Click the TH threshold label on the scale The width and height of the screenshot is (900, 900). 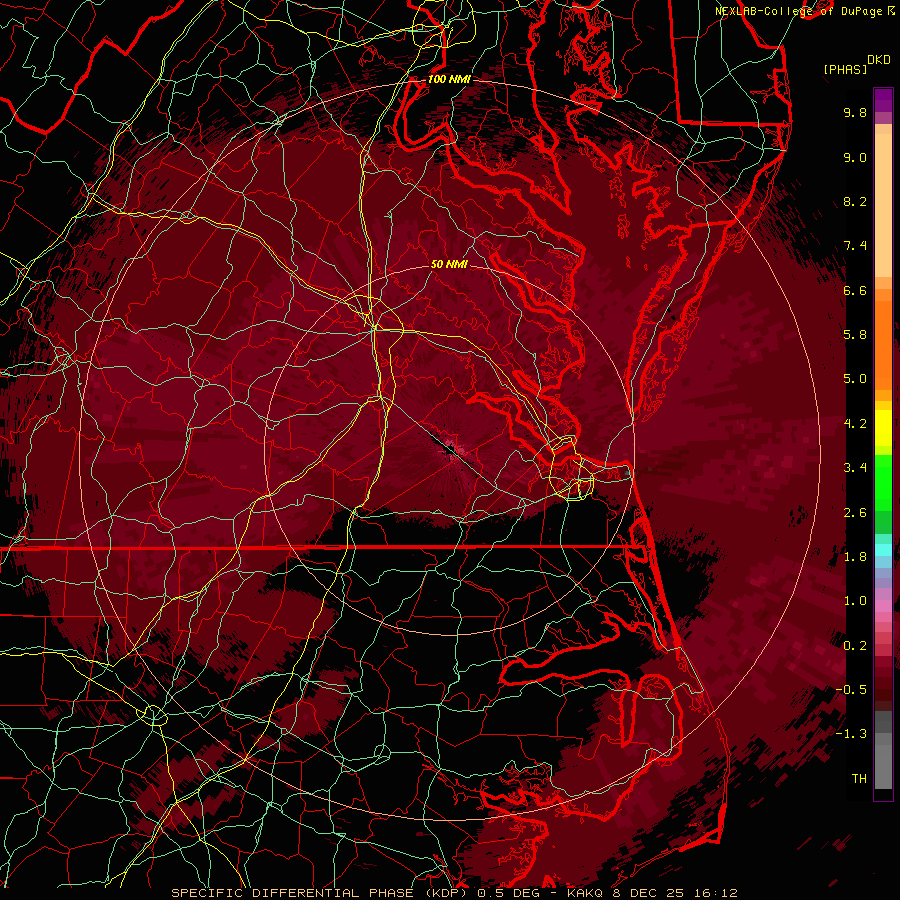(x=859, y=779)
